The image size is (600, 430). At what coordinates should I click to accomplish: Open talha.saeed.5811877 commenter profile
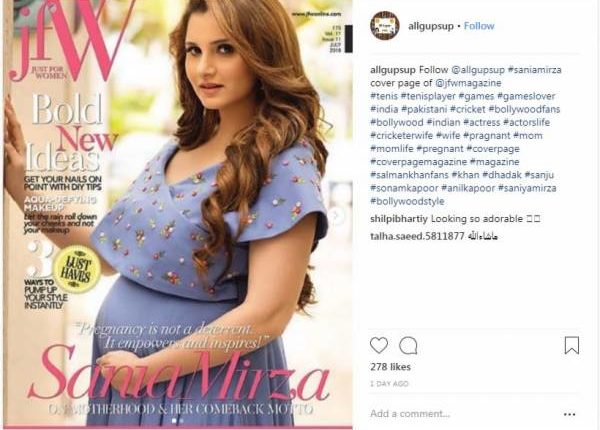pos(417,236)
